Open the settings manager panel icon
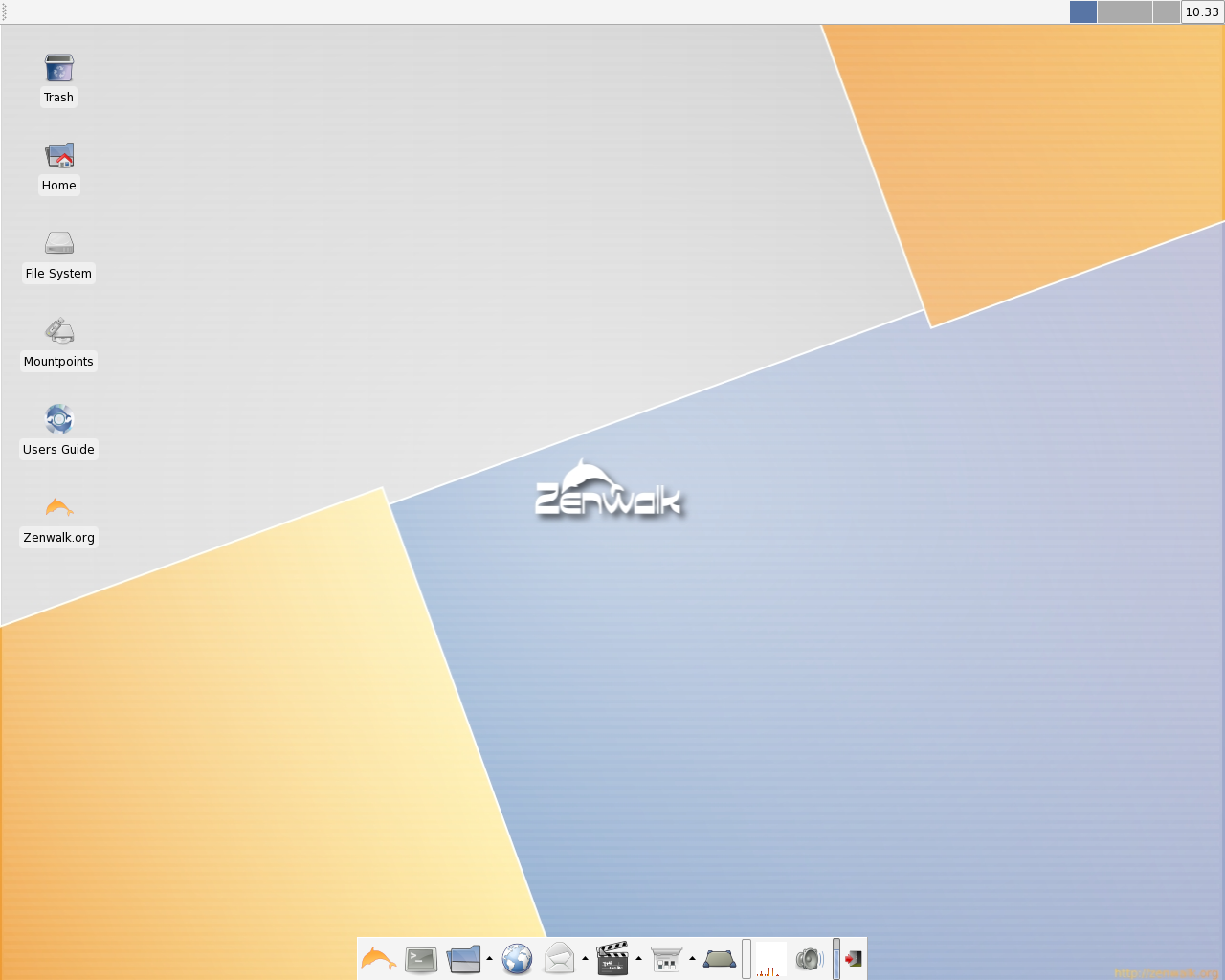Screen dimensions: 1225x980 (666, 959)
